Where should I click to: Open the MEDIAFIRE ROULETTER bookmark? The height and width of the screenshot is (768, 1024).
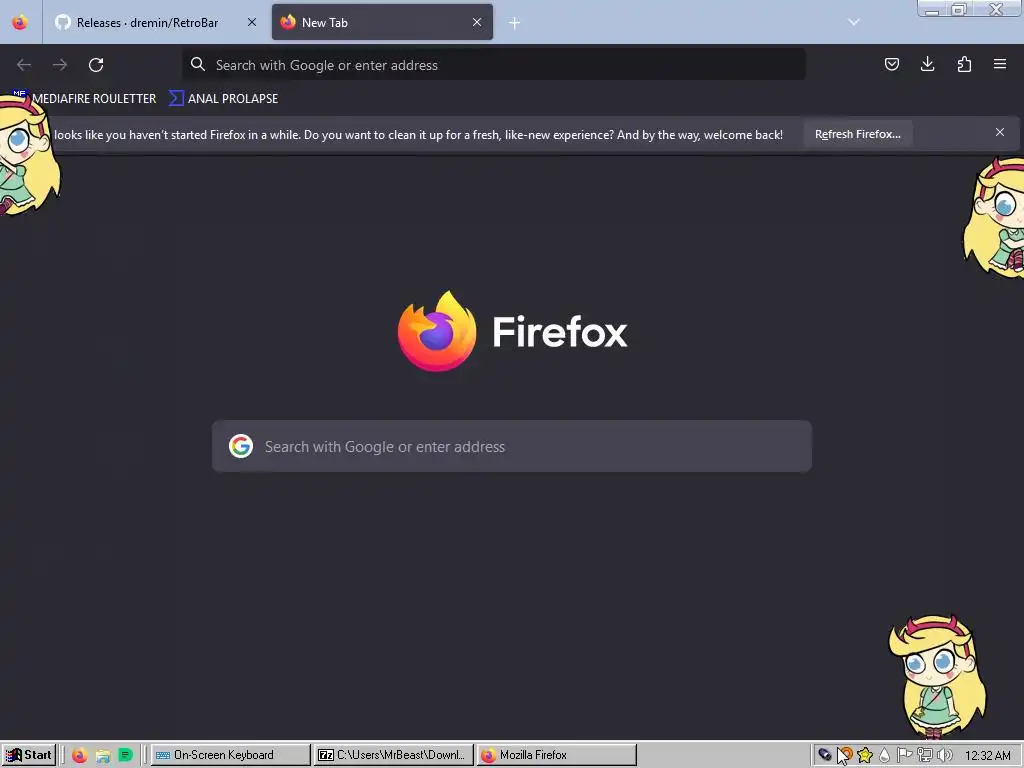click(x=85, y=99)
